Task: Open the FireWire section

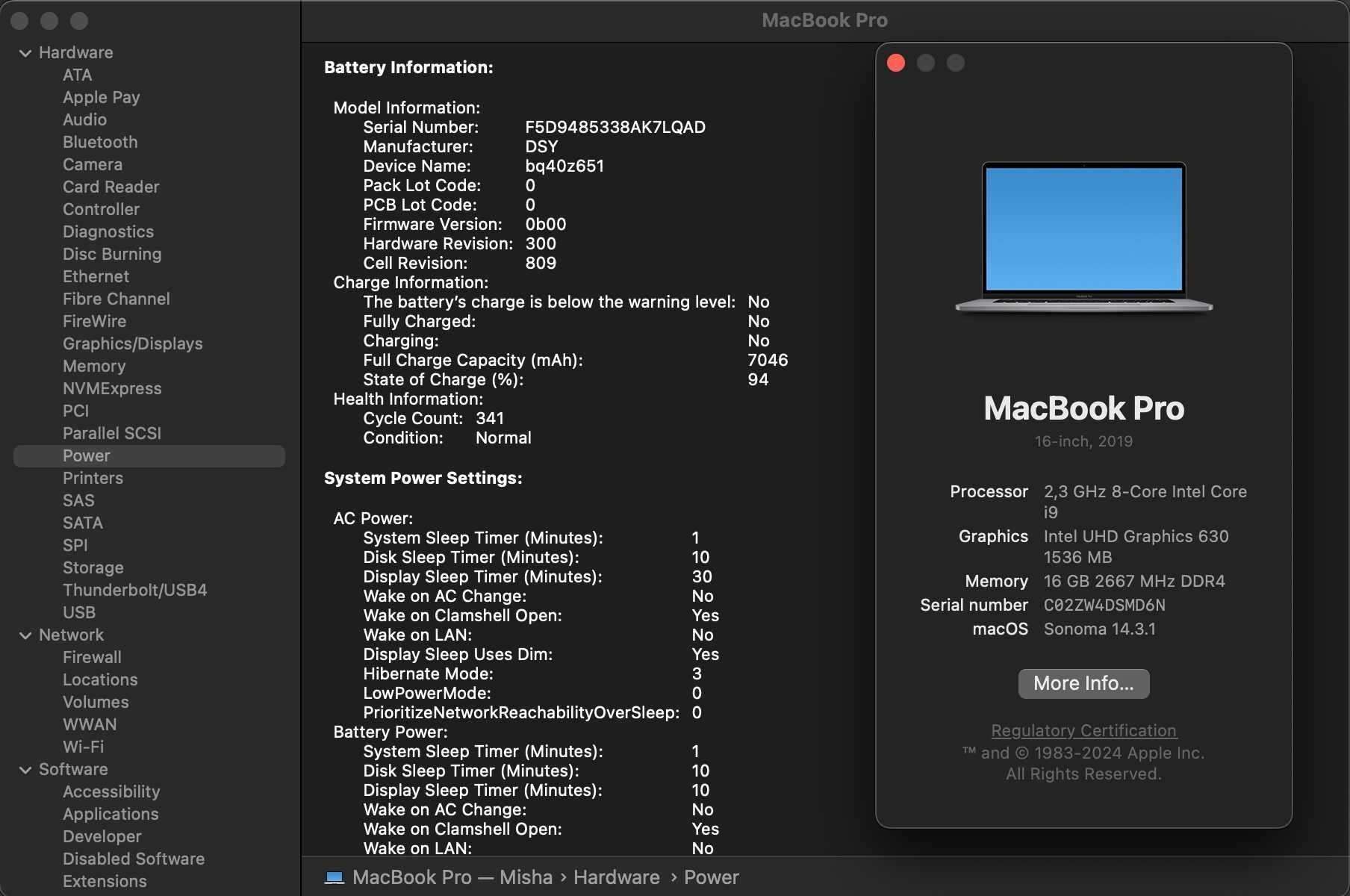Action: point(95,321)
